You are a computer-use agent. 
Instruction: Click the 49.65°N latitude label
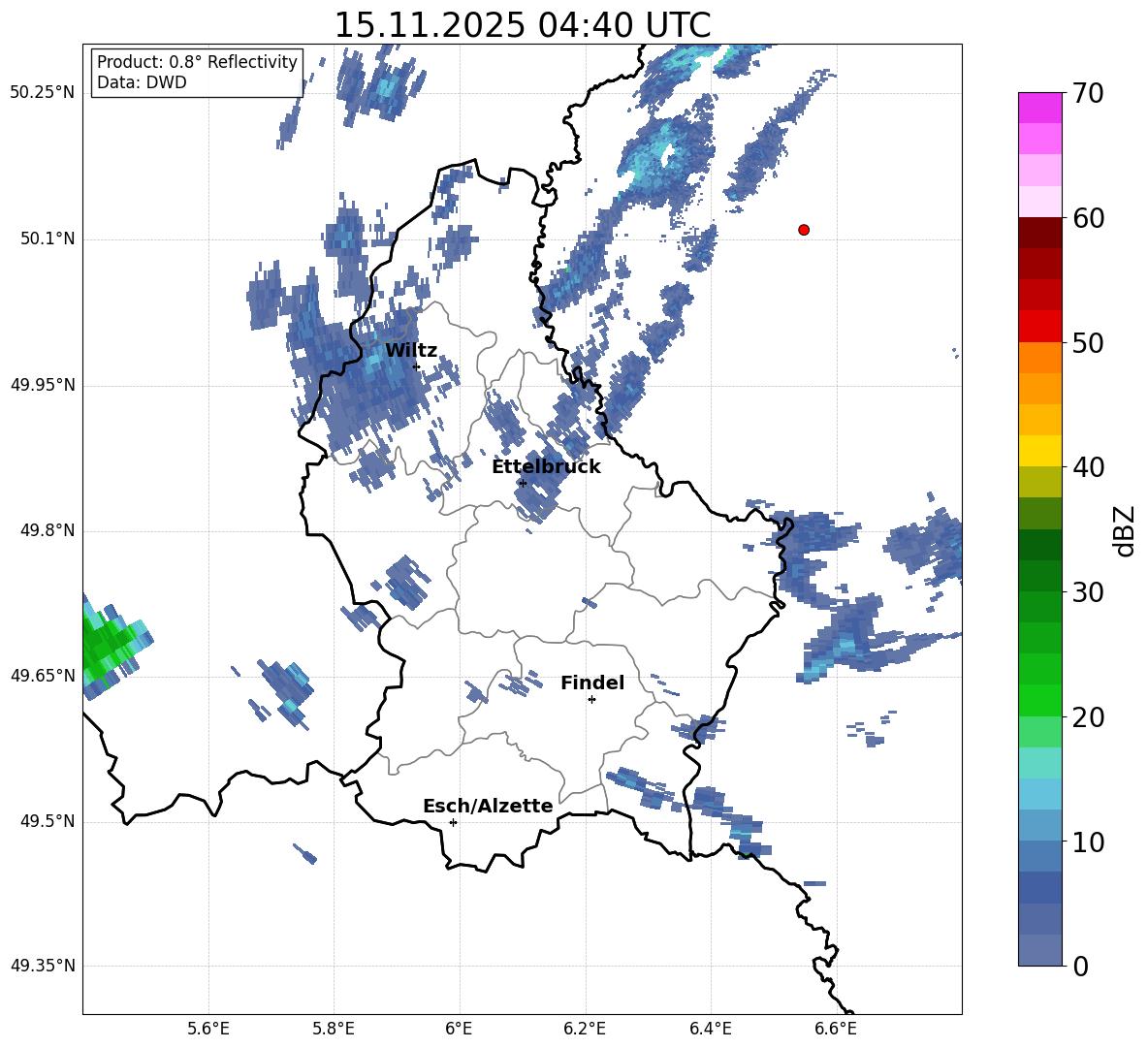43,675
